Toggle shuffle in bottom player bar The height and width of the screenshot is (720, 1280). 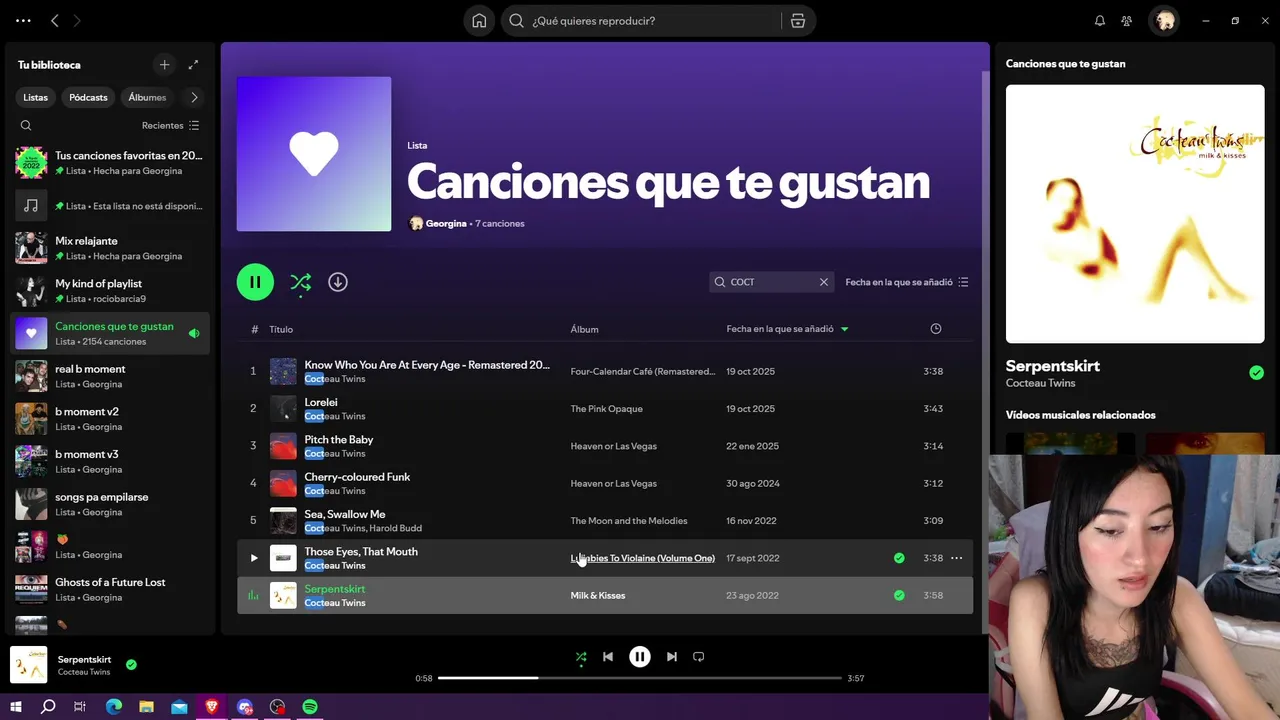click(x=581, y=657)
